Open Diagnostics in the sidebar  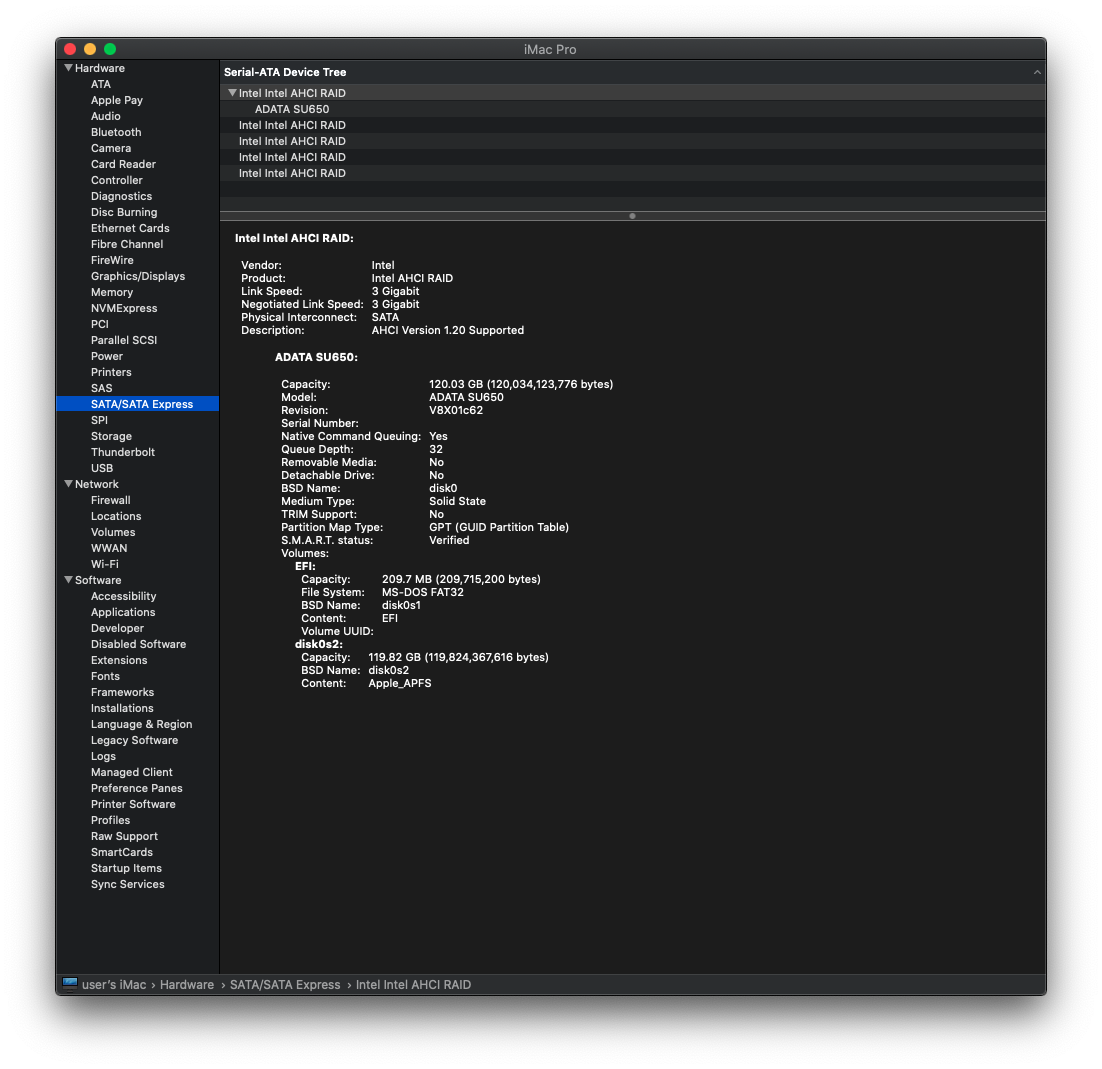point(121,196)
